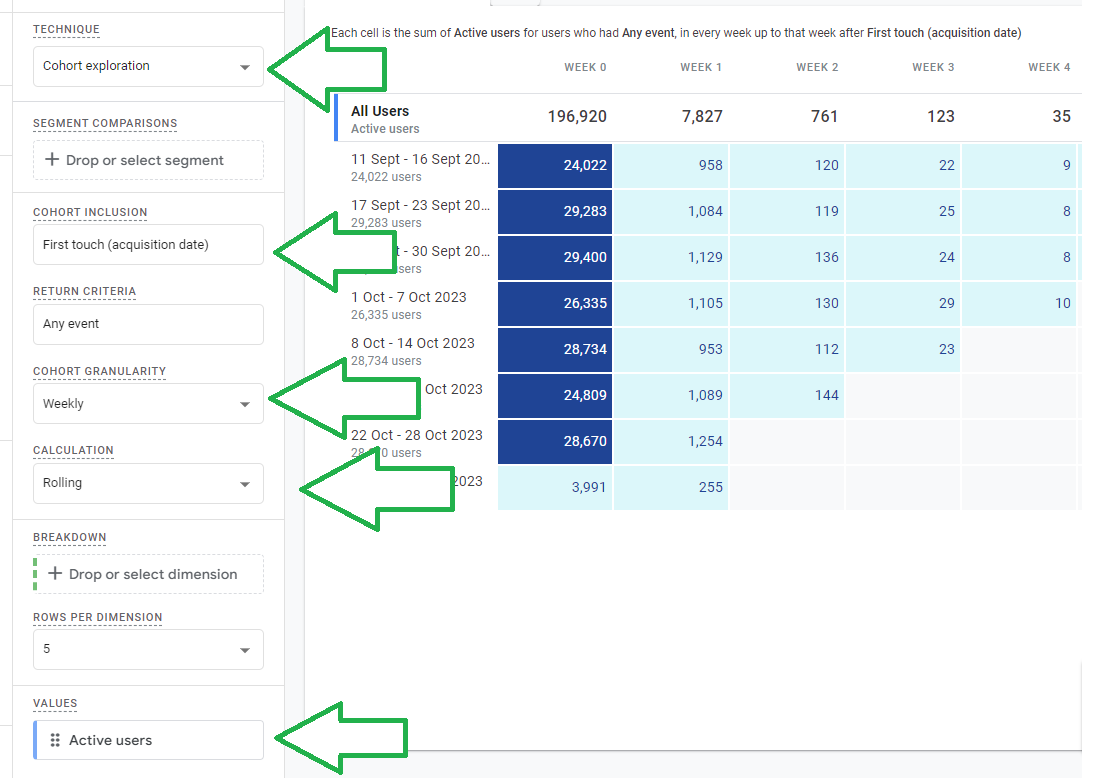Click the WEEK 2 column header
Viewport: 1120px width, 778px height.
click(x=817, y=67)
